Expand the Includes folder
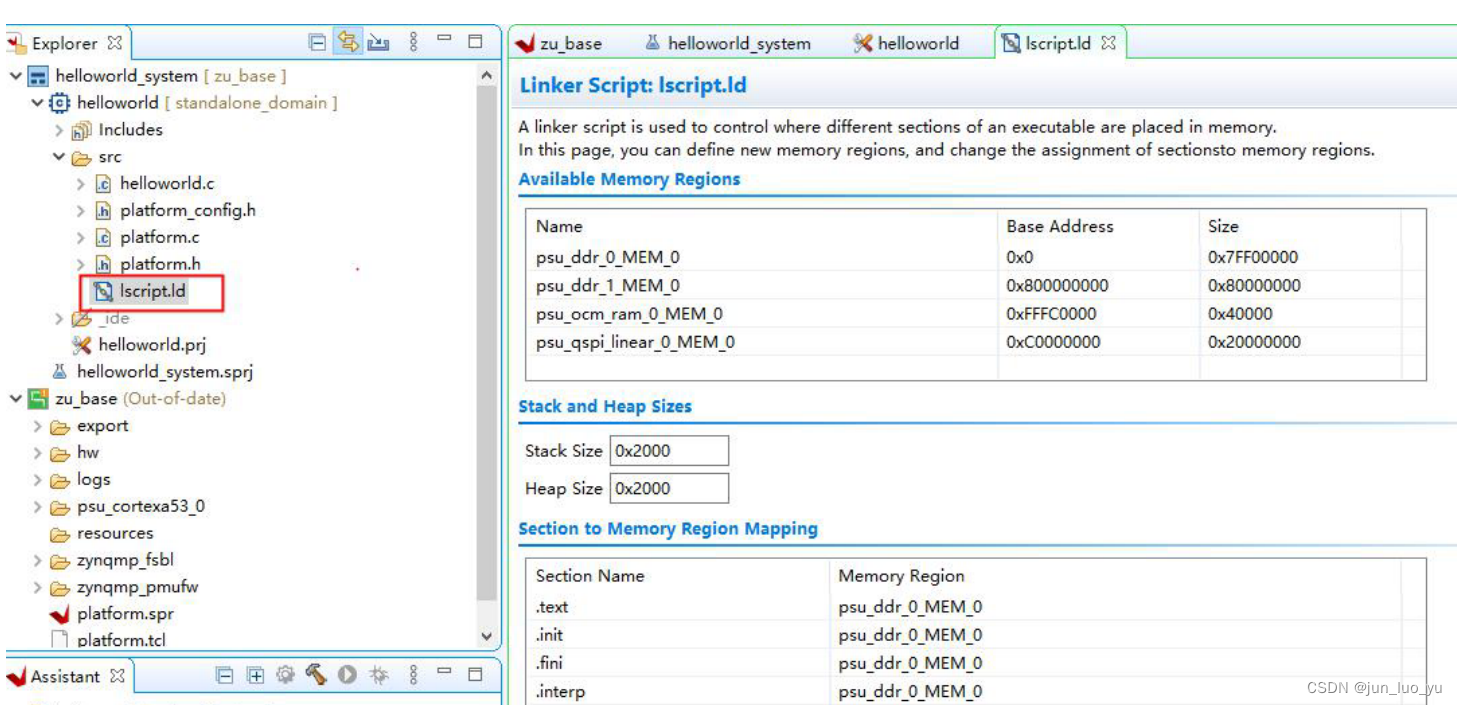Image resolution: width=1457 pixels, height=705 pixels. point(59,130)
